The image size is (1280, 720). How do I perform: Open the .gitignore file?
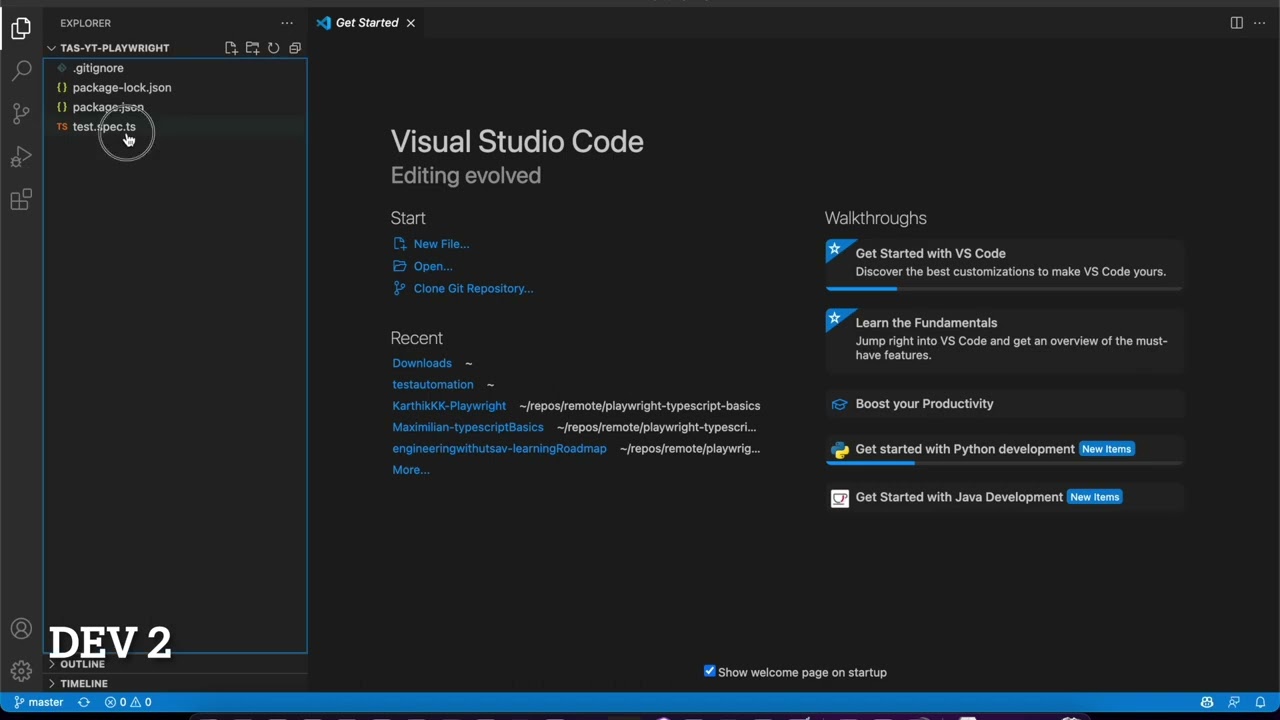(x=98, y=68)
